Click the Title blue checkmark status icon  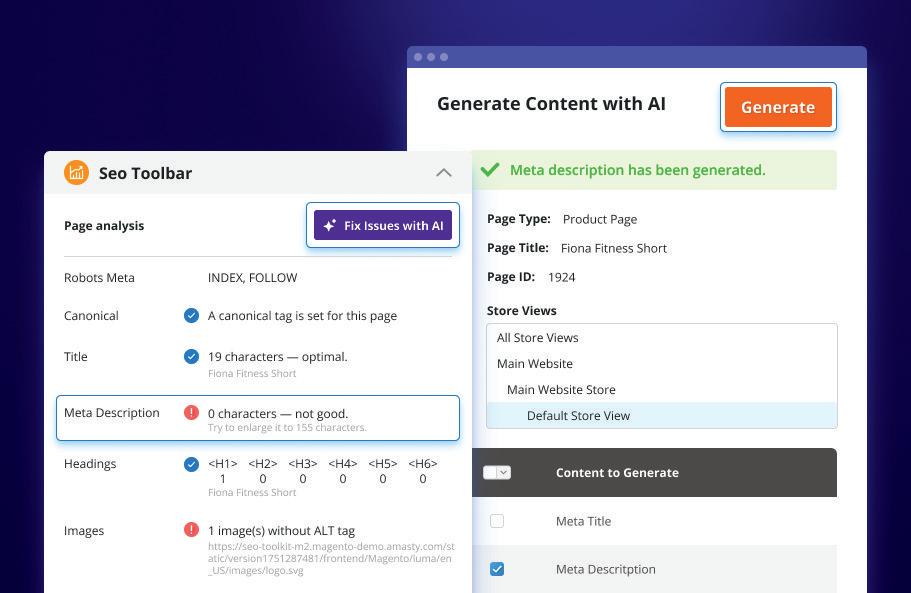pyautogui.click(x=191, y=357)
